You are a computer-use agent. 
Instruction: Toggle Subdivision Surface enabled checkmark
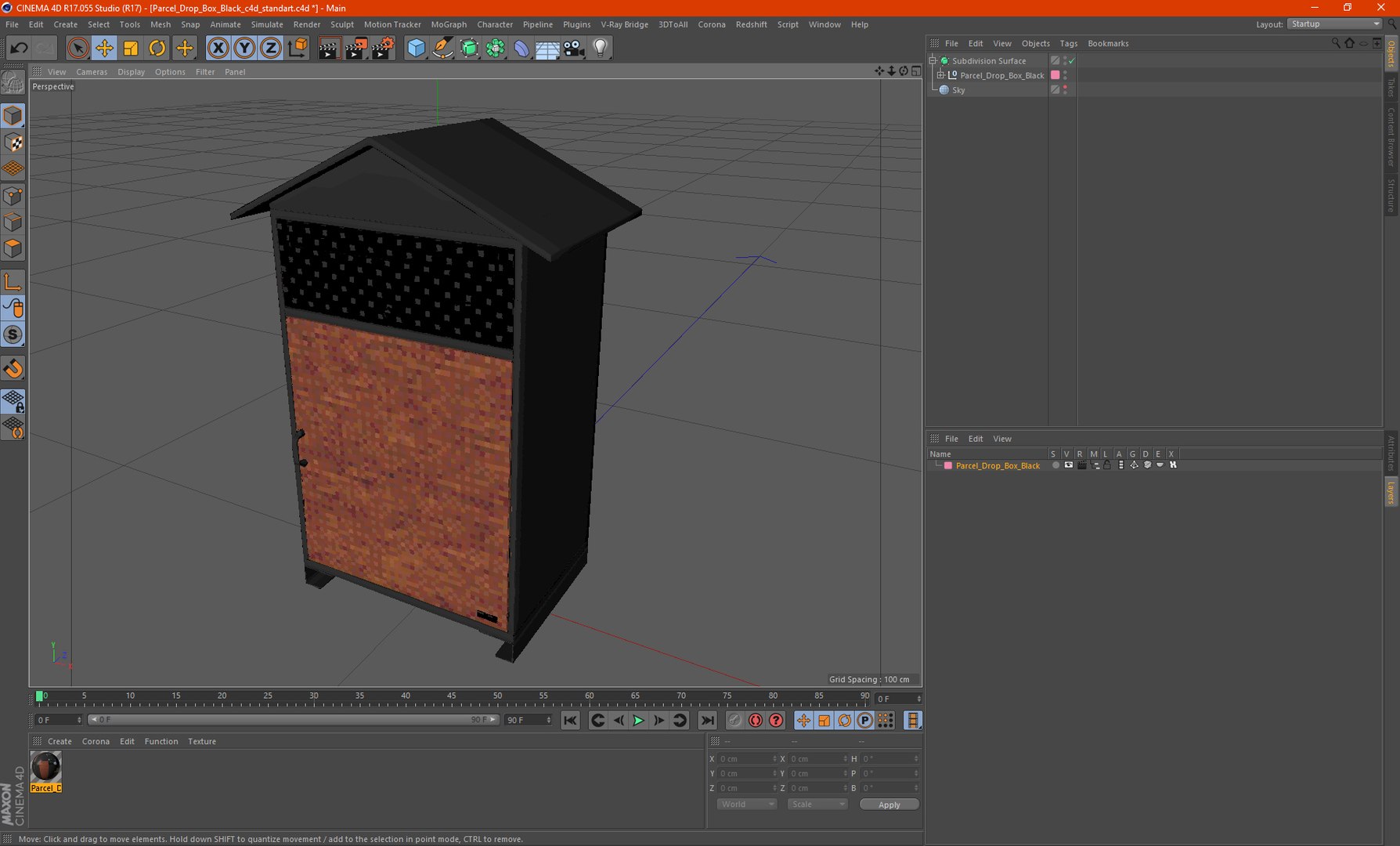[1072, 61]
